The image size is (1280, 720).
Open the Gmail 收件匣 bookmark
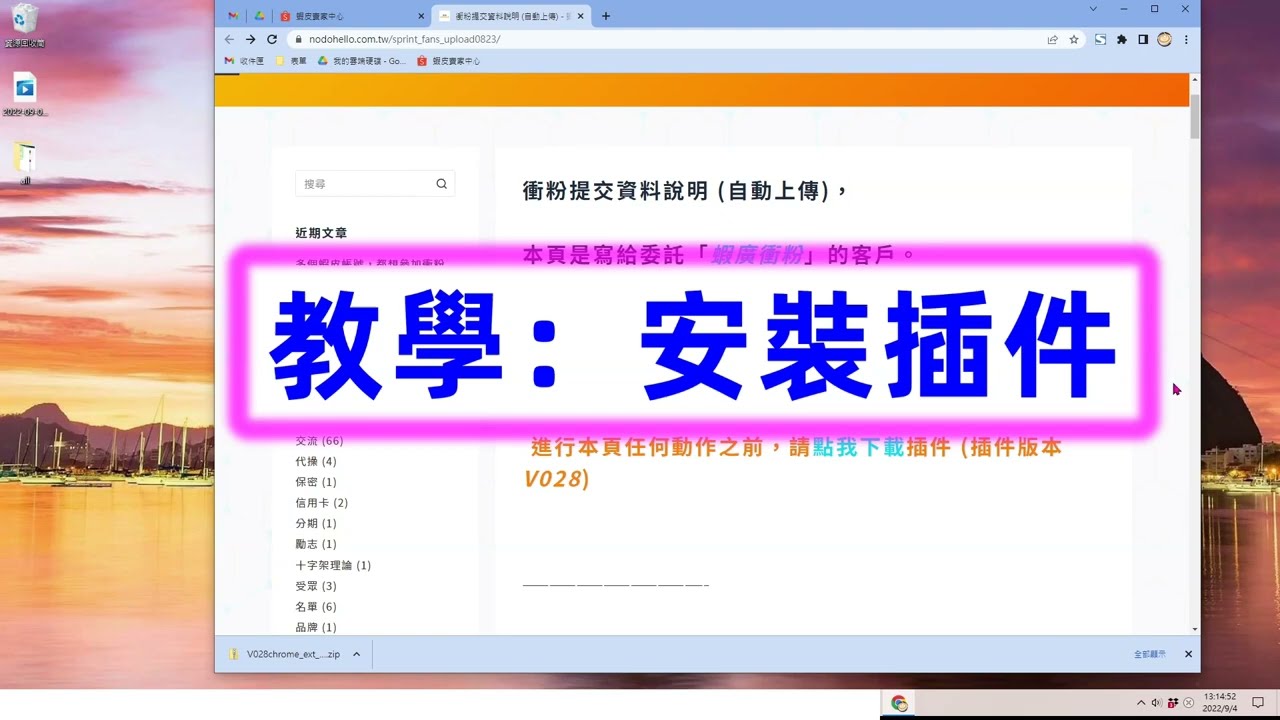tap(246, 61)
